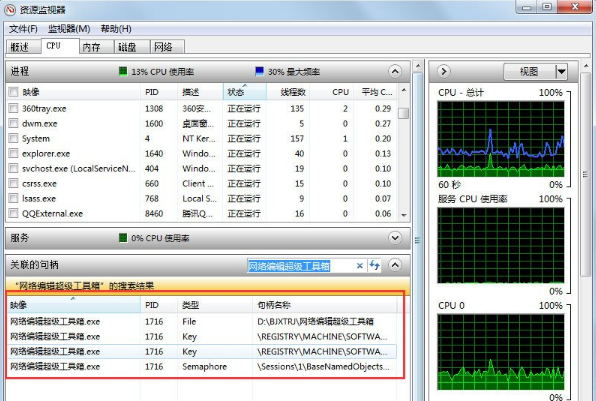Click the Resource Monitor app icon in title bar
Screen dimensions: 596x401
point(10,9)
